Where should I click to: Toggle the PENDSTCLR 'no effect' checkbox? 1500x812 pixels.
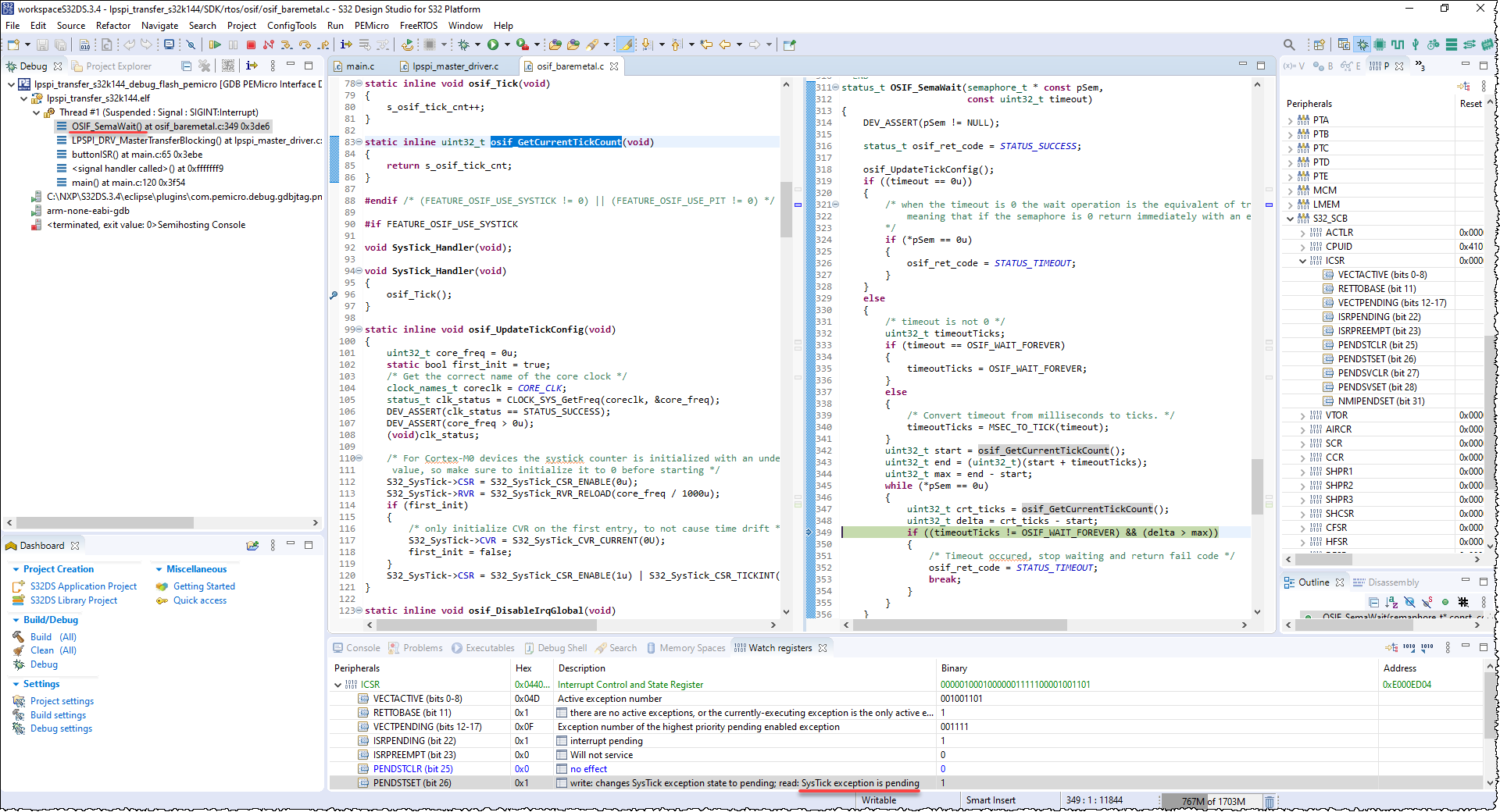click(x=562, y=769)
